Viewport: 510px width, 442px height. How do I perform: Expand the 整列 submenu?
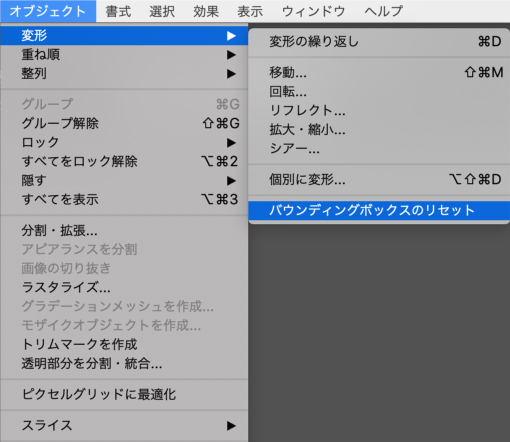(124, 73)
